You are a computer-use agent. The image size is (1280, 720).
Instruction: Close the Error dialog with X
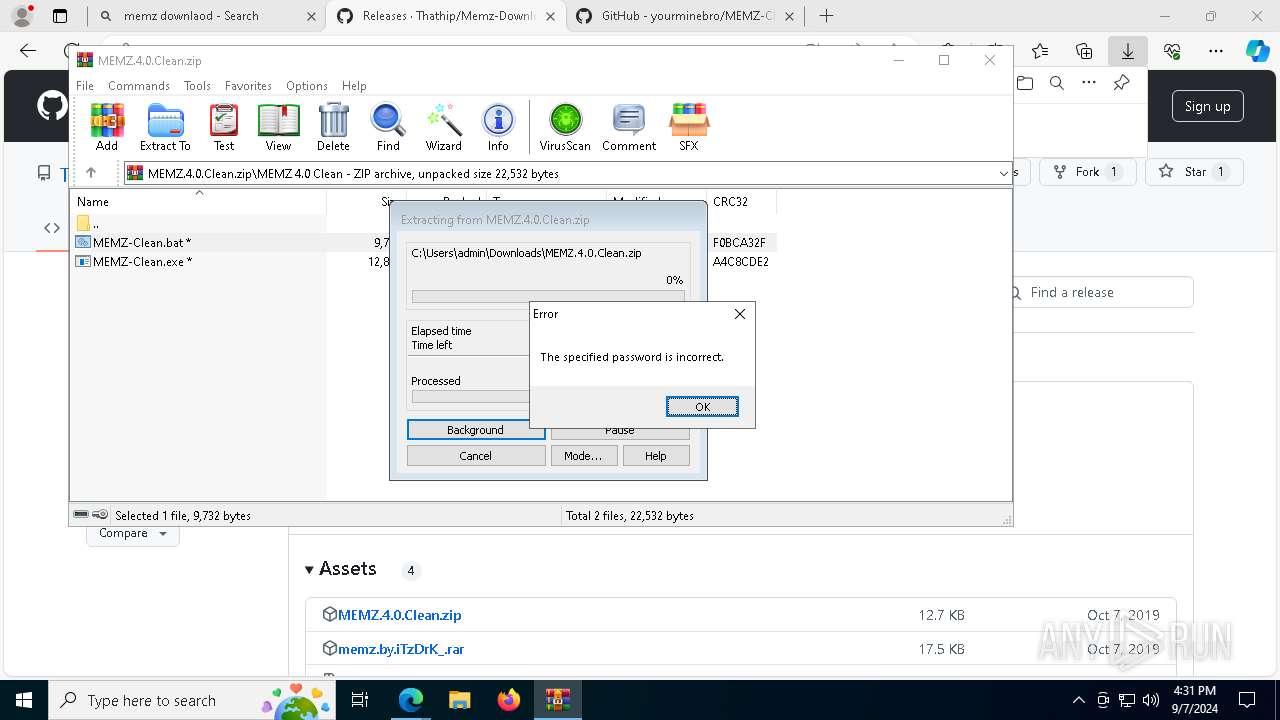[740, 314]
